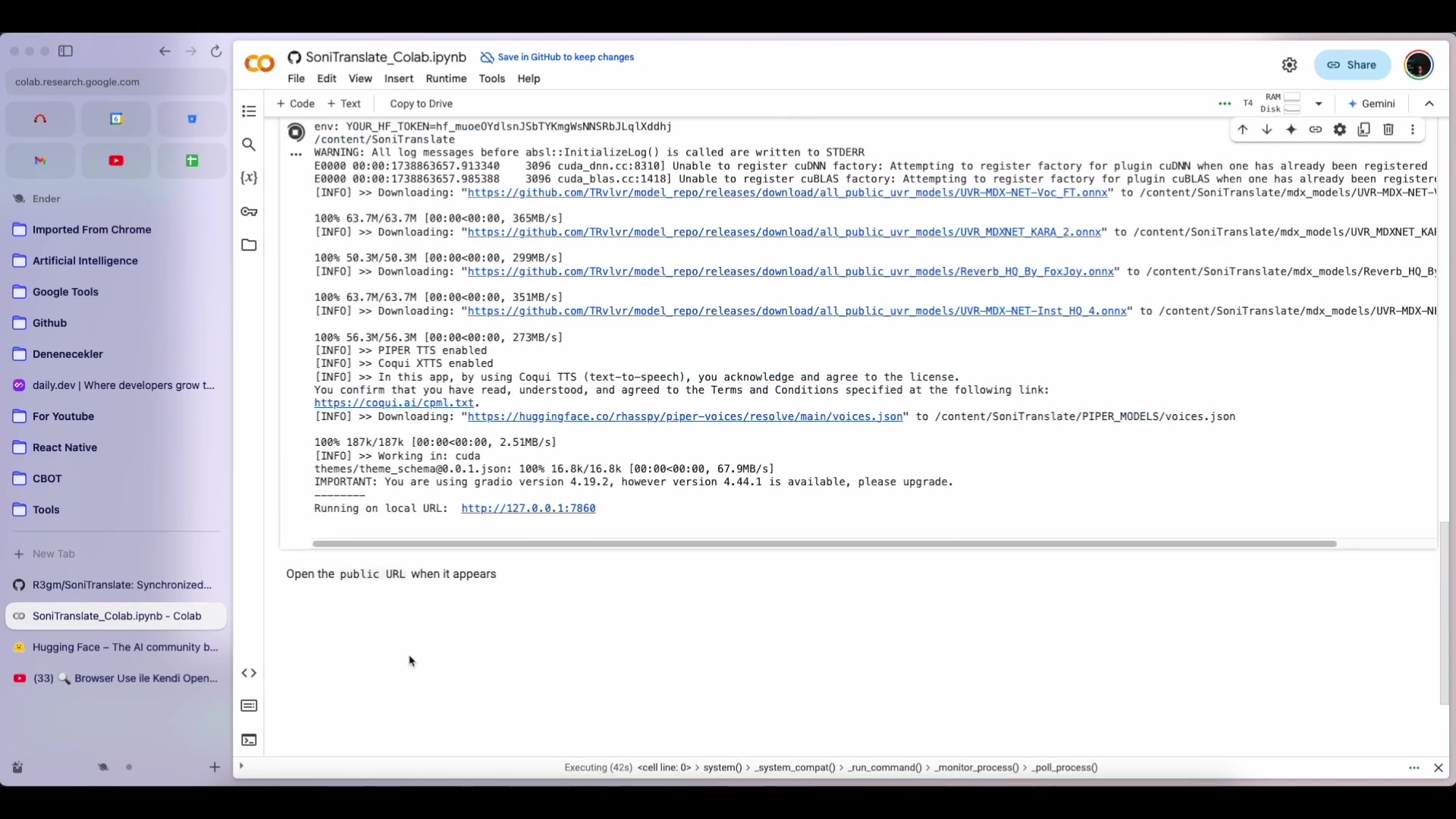The height and width of the screenshot is (819, 1456).
Task: Open the Gemini assistant button
Action: point(1371,104)
